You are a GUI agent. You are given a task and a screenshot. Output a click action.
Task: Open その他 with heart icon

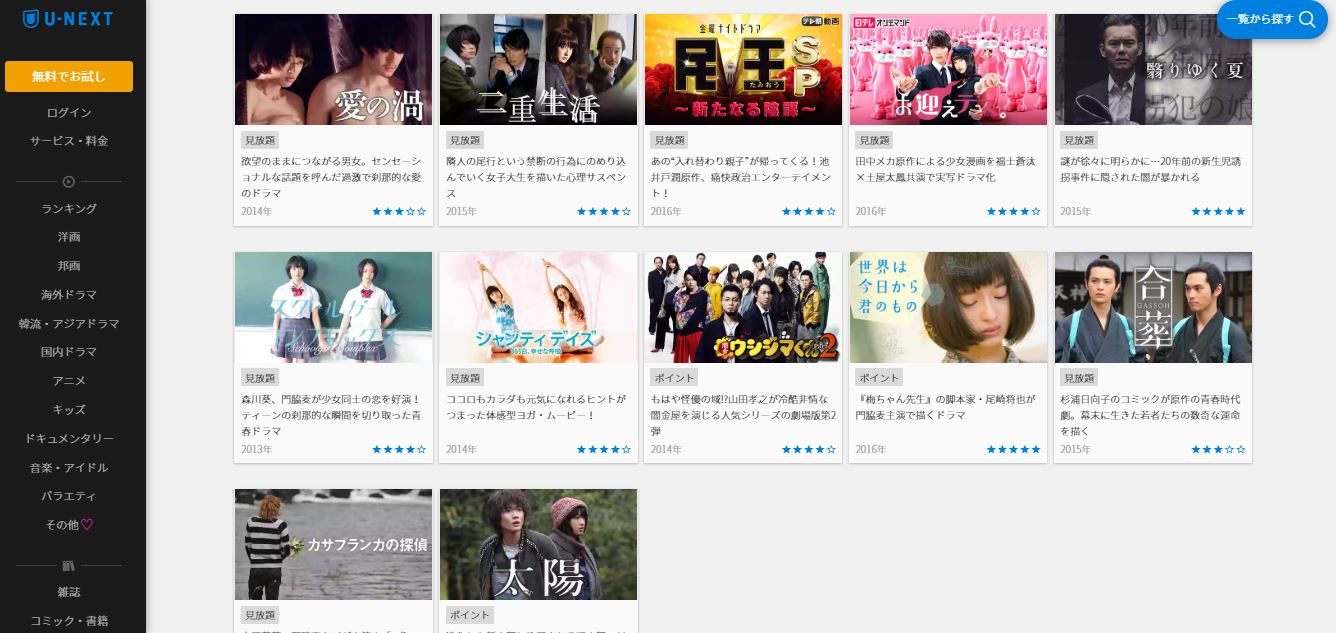69,525
